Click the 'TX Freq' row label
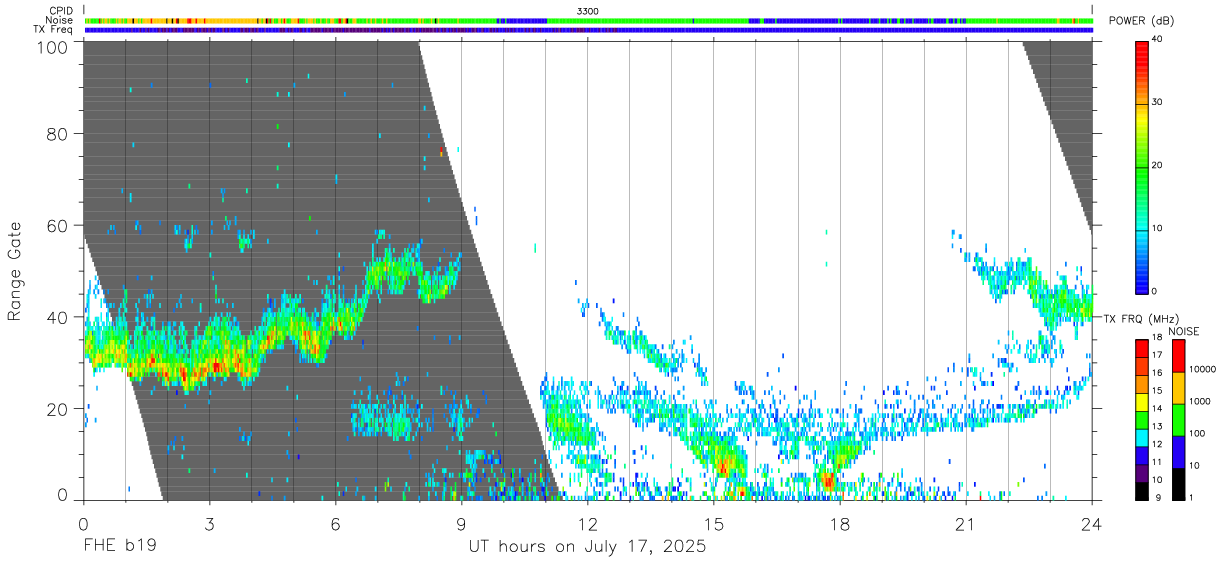 click(x=53, y=30)
